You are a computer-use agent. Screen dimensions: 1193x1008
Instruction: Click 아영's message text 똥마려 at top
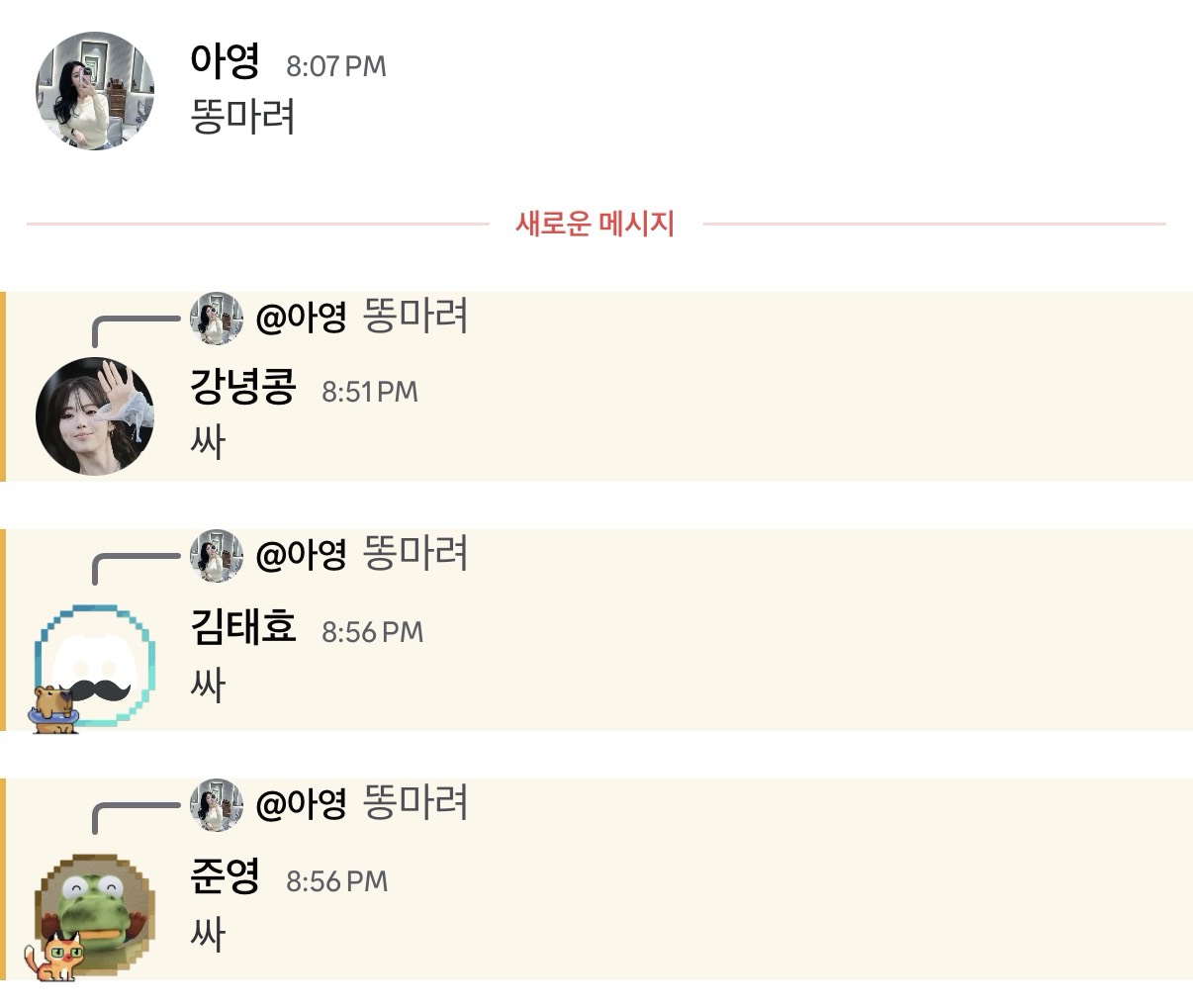(x=243, y=117)
